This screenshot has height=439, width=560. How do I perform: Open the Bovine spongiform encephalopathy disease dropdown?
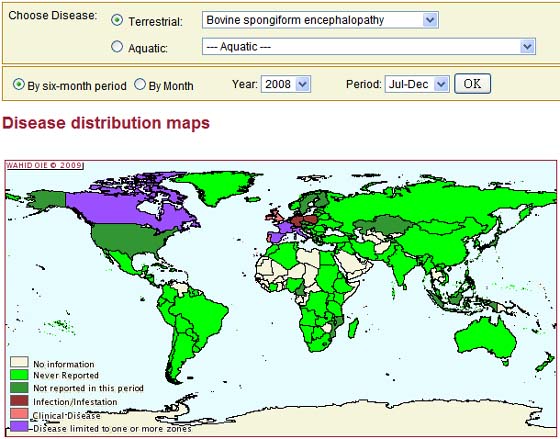[320, 20]
